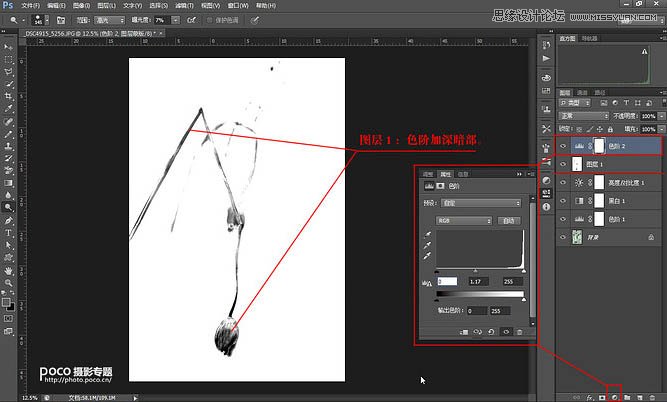The height and width of the screenshot is (402, 667).
Task: Click the delete layer trash icon
Action: point(650,396)
